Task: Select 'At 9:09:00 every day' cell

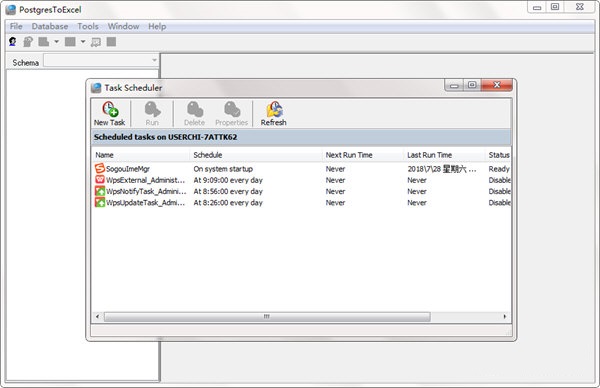Action: [x=228, y=180]
